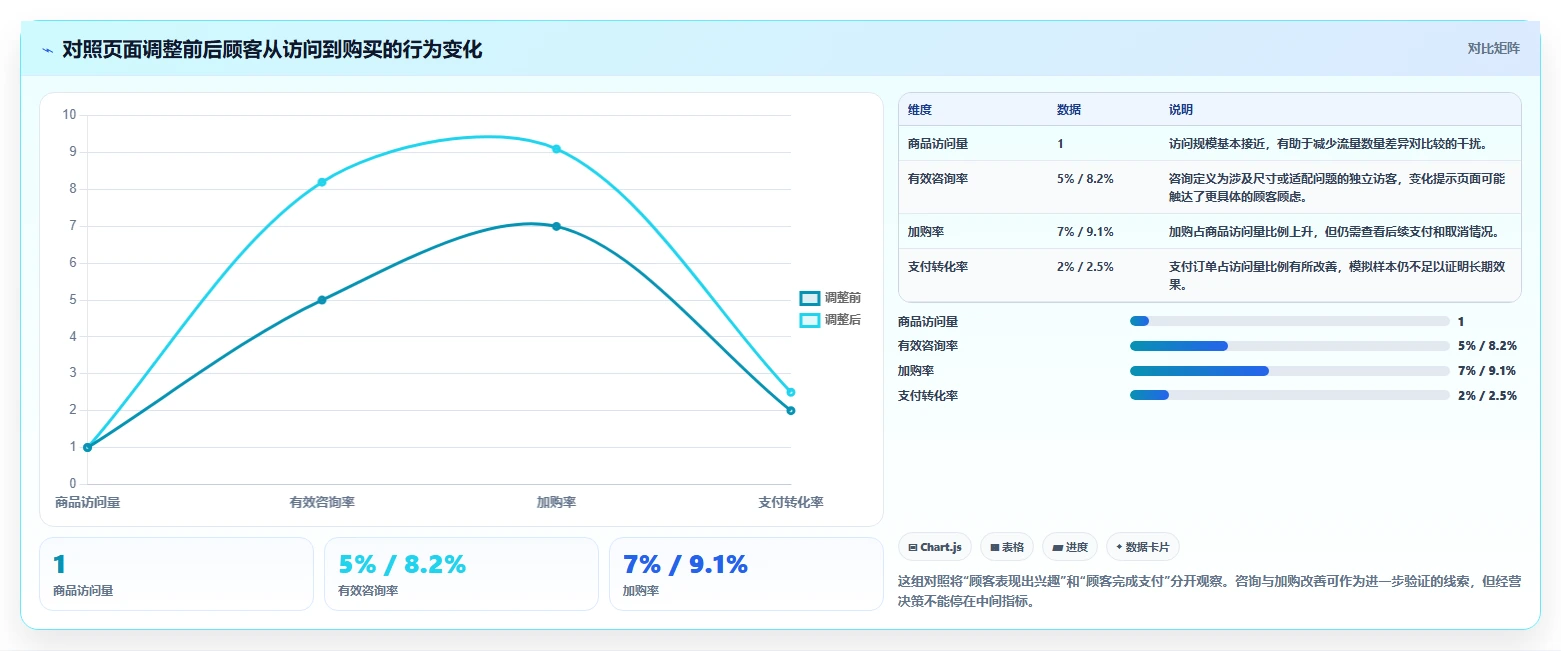
Task: Toggle the 调整后 legend entry
Action: 830,320
